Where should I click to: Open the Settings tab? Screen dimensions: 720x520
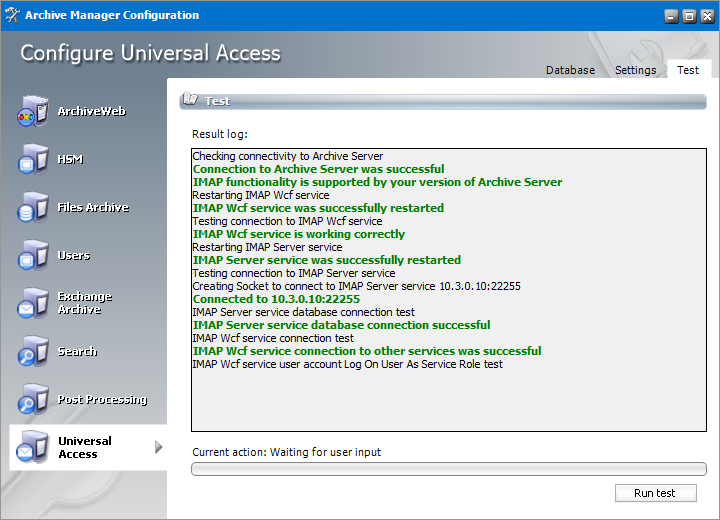click(x=636, y=70)
